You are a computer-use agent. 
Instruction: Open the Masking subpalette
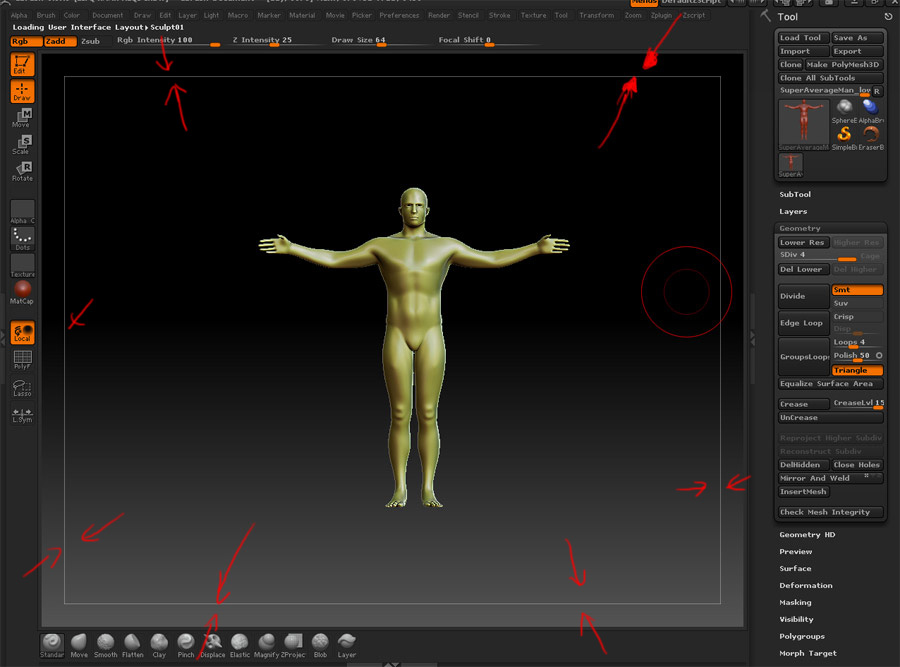pos(796,603)
